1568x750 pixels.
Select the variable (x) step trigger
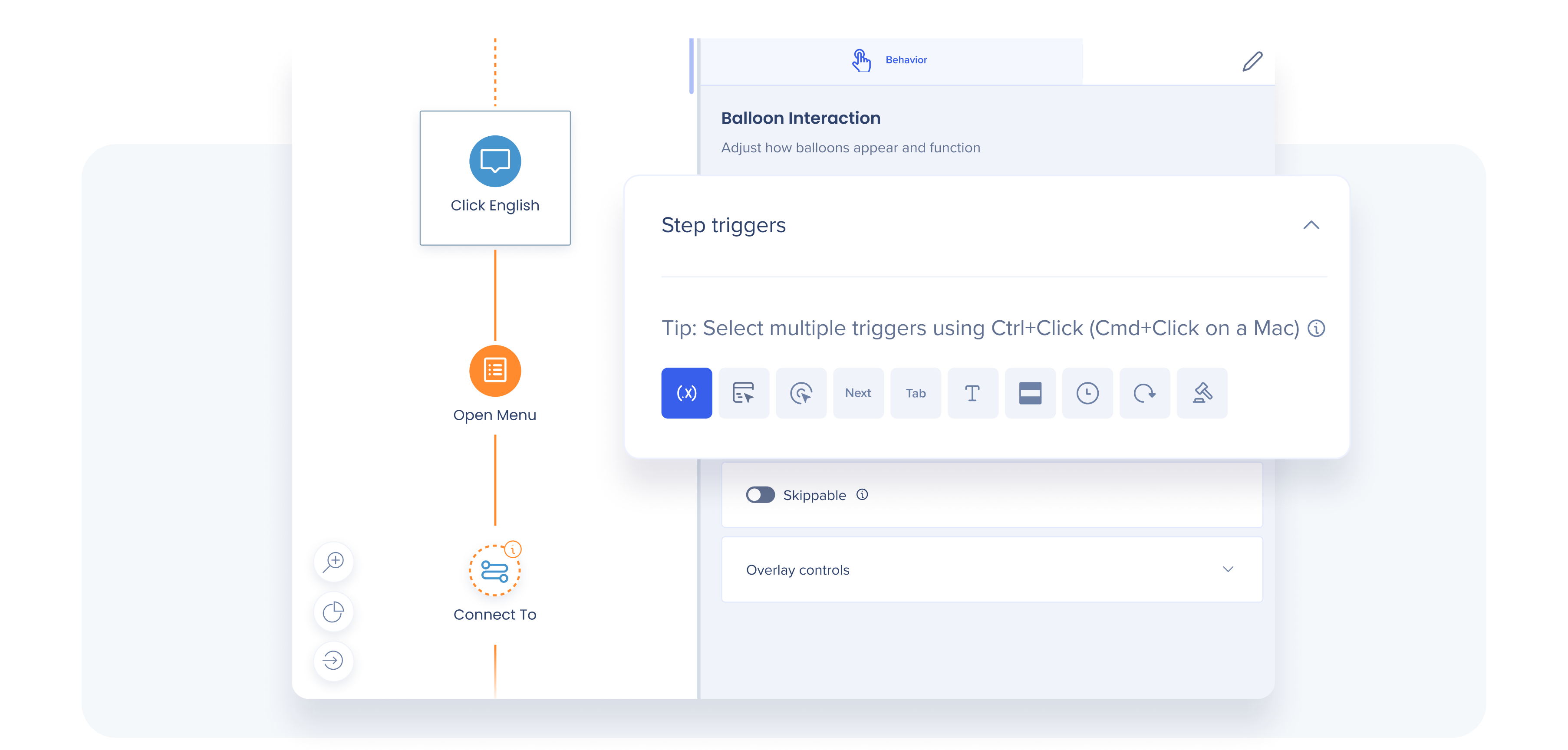point(686,393)
